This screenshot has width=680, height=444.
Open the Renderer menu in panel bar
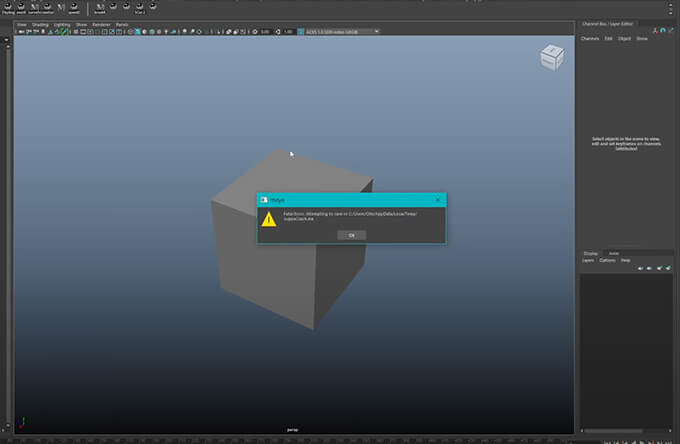[x=100, y=24]
